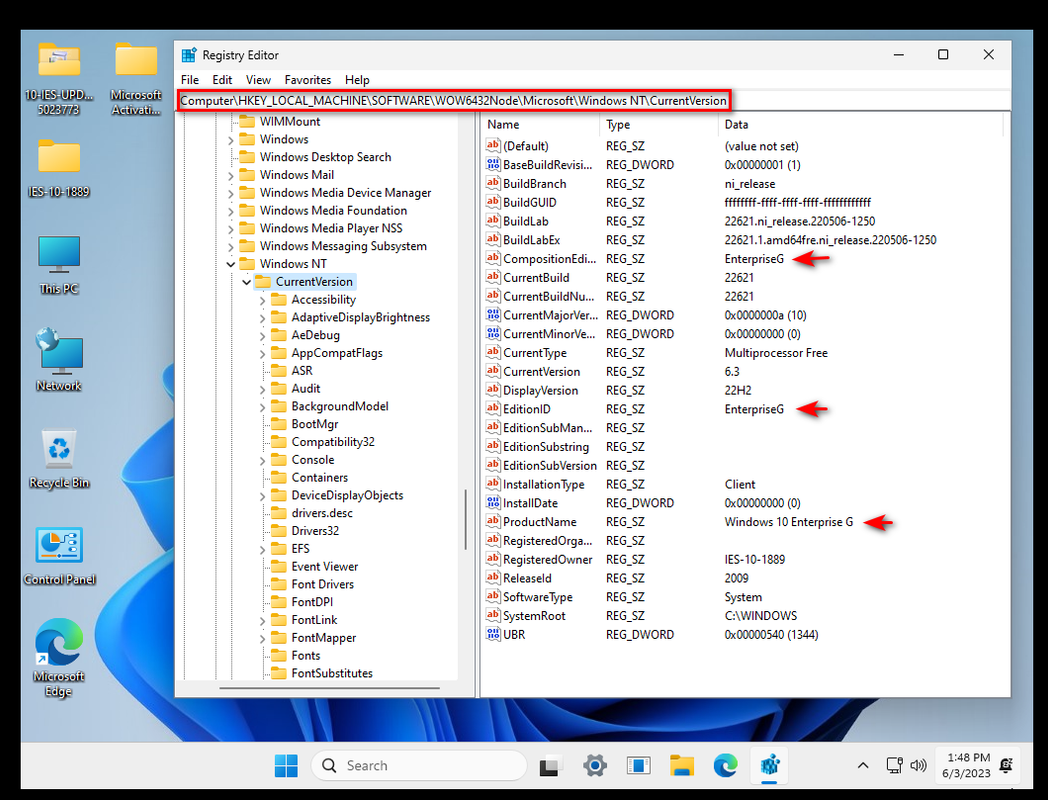Select the Compatibility32 key folder icon
Viewport: 1048px width, 800px height.
pyautogui.click(x=279, y=442)
